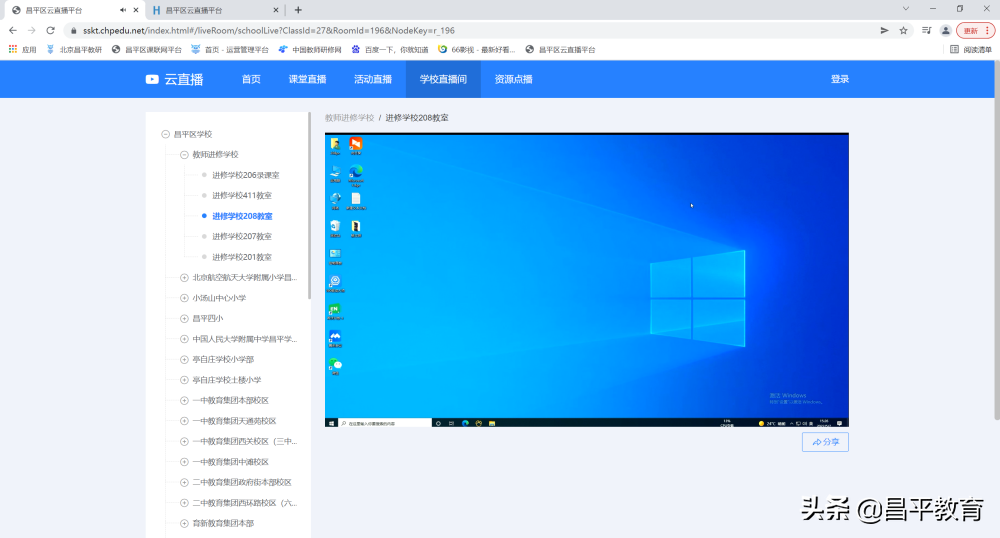
Task: Expand the 中国人民大学附属中学昌平学校 node
Action: [x=184, y=339]
